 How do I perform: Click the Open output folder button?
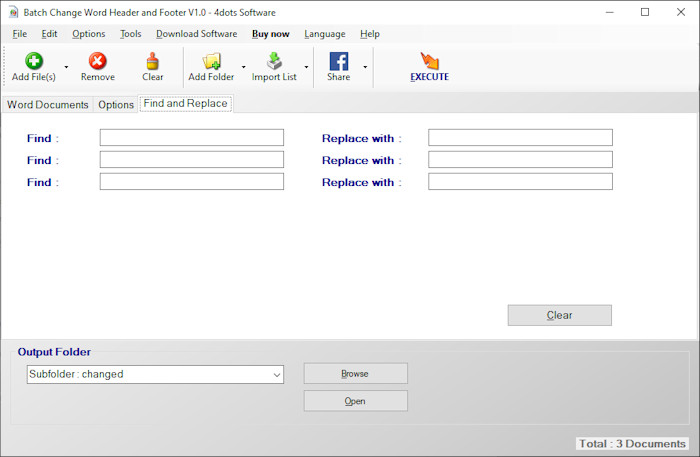click(355, 401)
